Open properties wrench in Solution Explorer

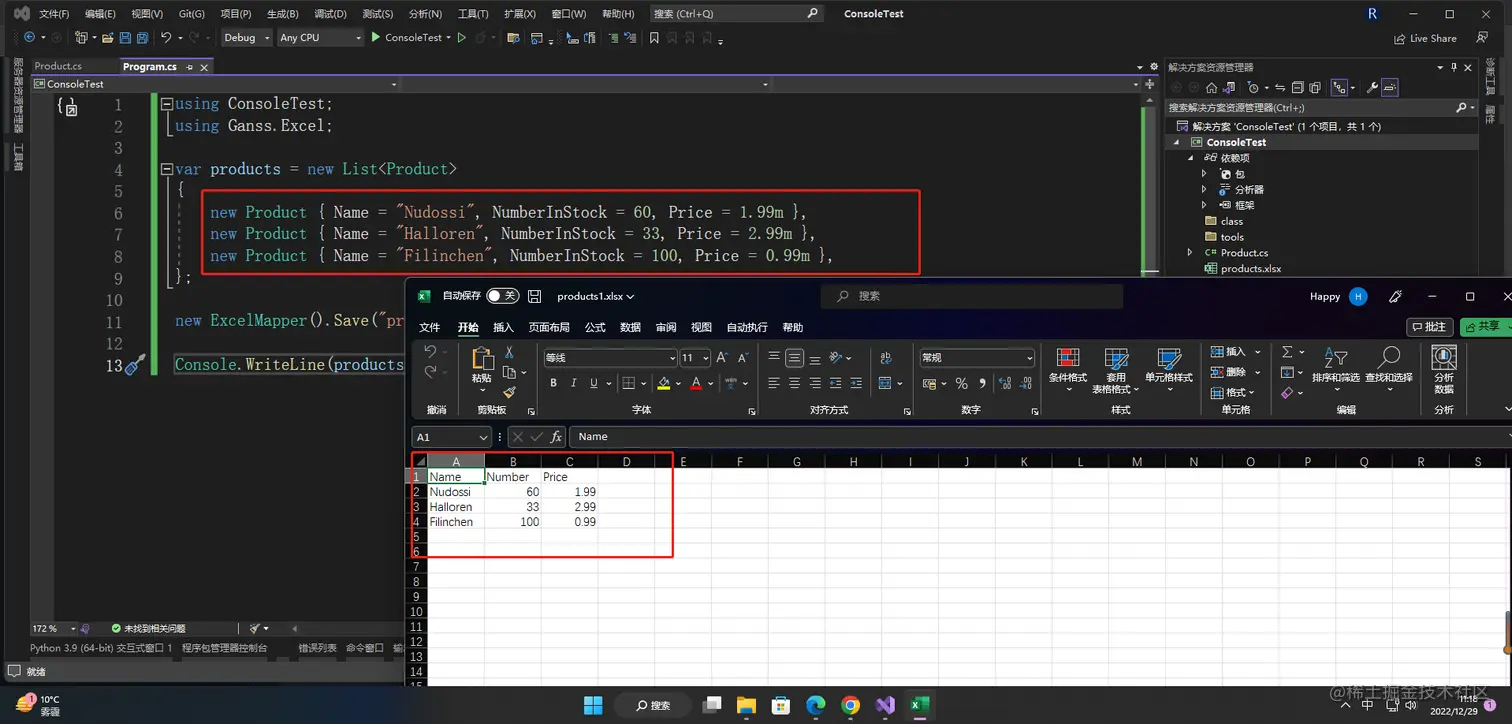tap(1372, 87)
